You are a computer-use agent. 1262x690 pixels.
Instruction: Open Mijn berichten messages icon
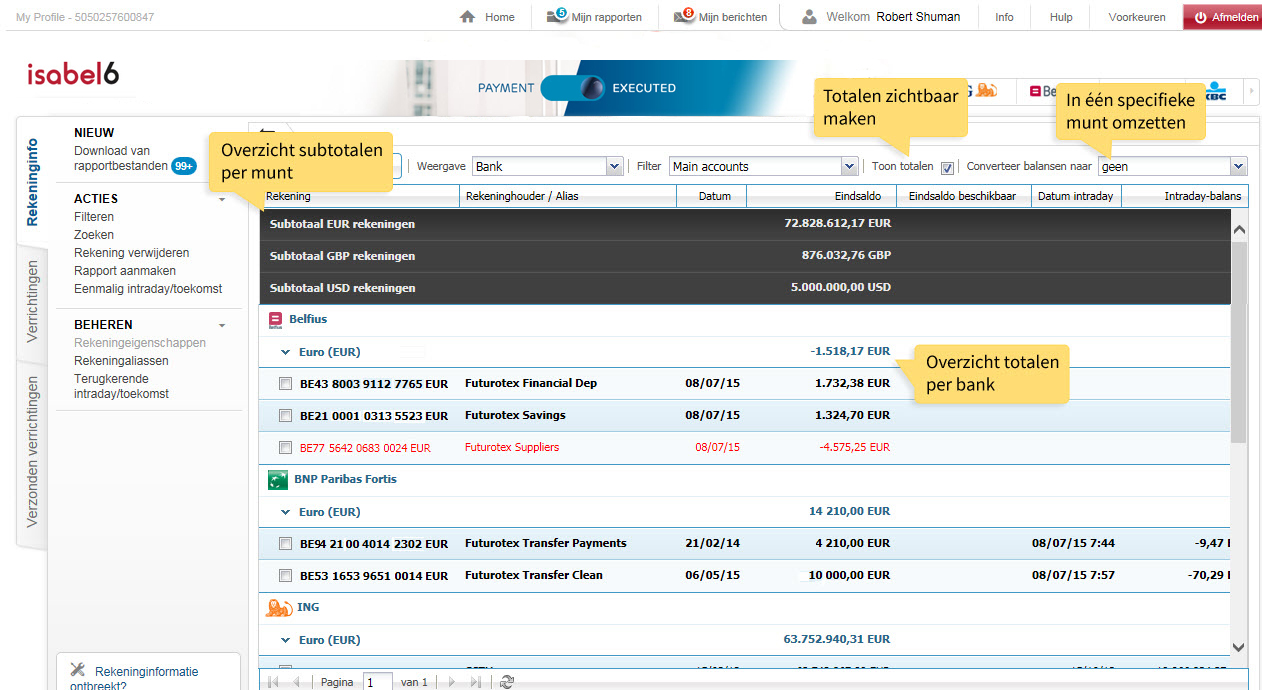coord(684,16)
